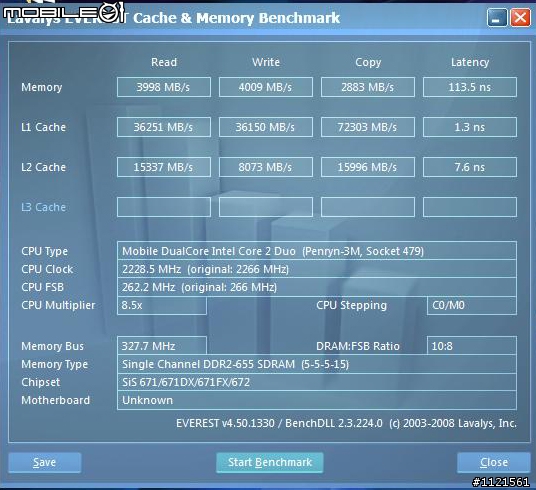Select L2 Cache Copy 15996 MB/s

(x=367, y=167)
